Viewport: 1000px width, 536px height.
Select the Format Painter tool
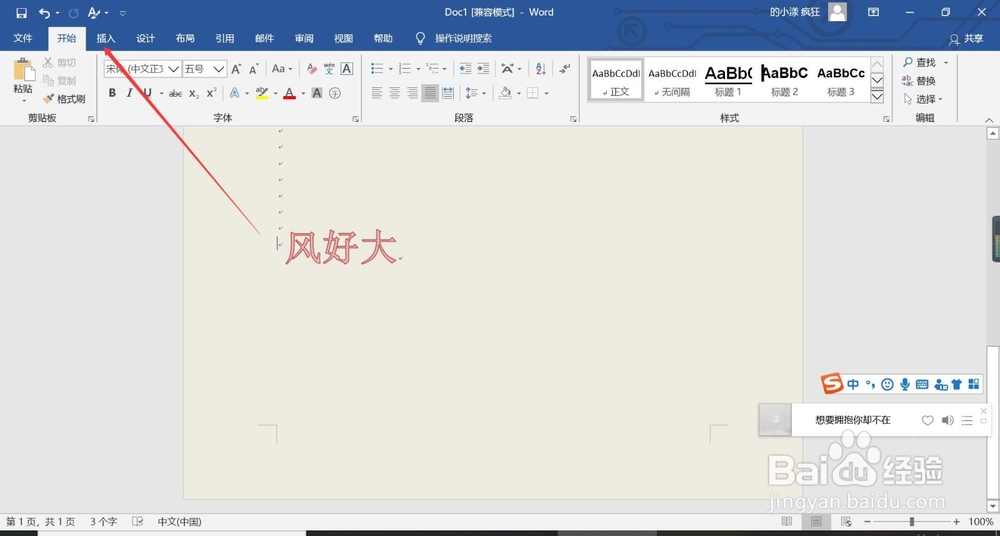pos(64,99)
